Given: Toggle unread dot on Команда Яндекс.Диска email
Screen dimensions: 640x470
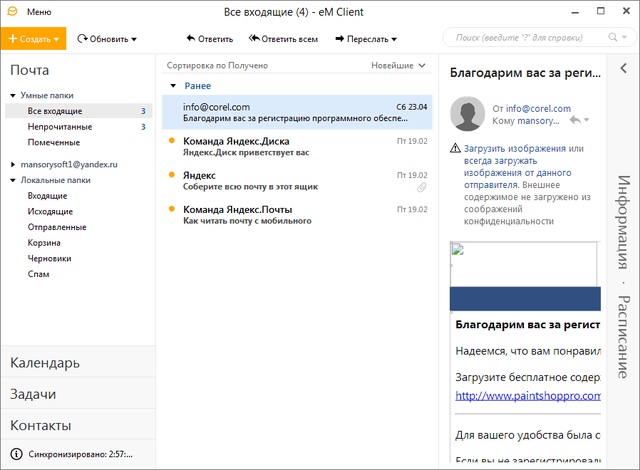Looking at the screenshot, I should coord(172,141).
